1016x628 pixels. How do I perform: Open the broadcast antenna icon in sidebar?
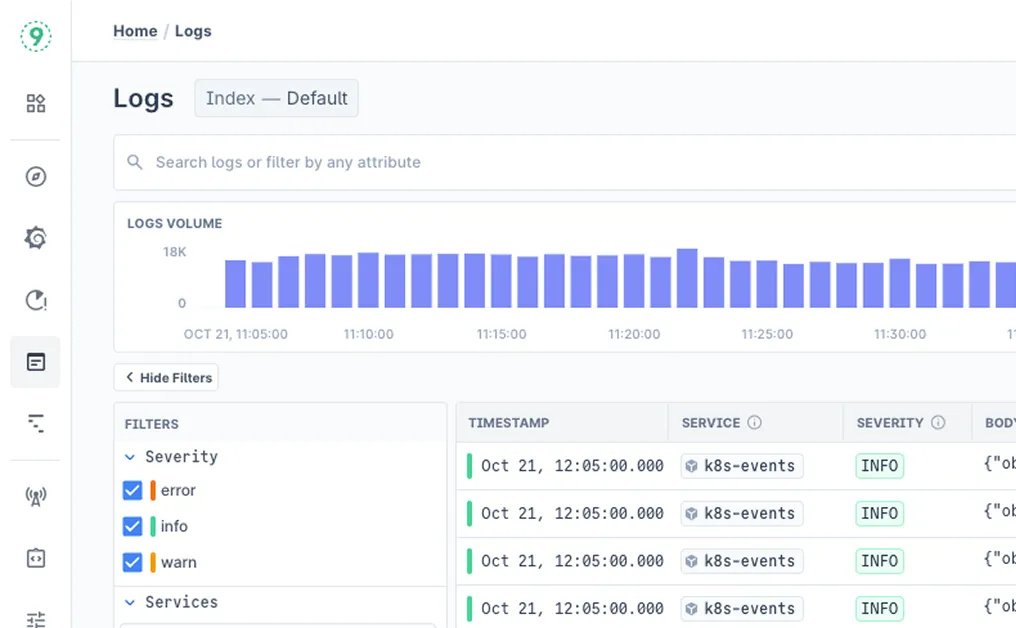point(36,496)
